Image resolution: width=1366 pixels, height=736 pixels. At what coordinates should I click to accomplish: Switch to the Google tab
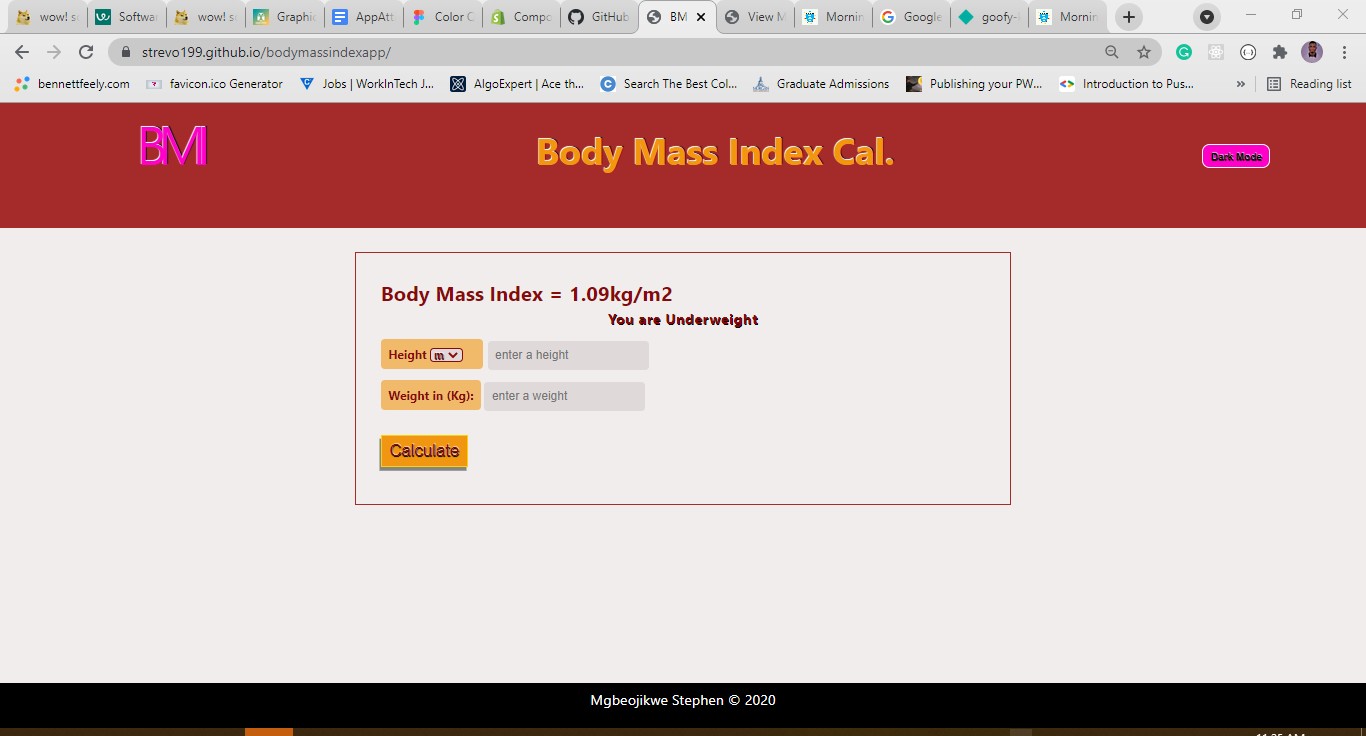(x=911, y=17)
